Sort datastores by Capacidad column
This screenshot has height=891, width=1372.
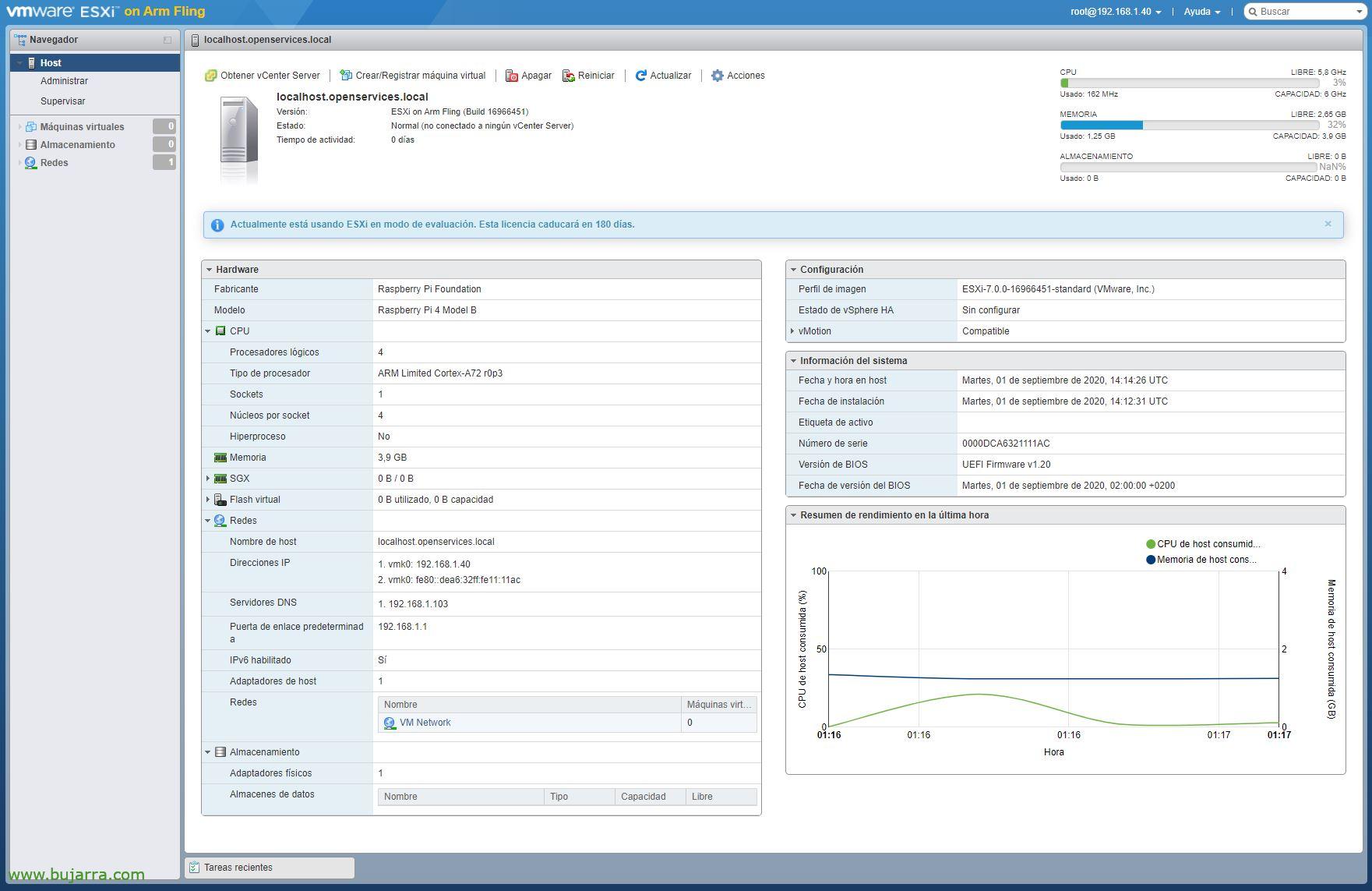click(x=650, y=797)
